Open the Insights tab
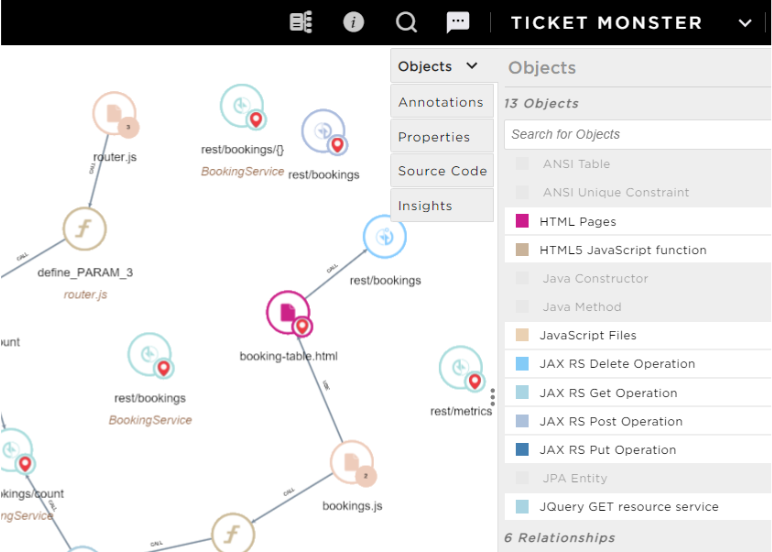 pos(442,205)
